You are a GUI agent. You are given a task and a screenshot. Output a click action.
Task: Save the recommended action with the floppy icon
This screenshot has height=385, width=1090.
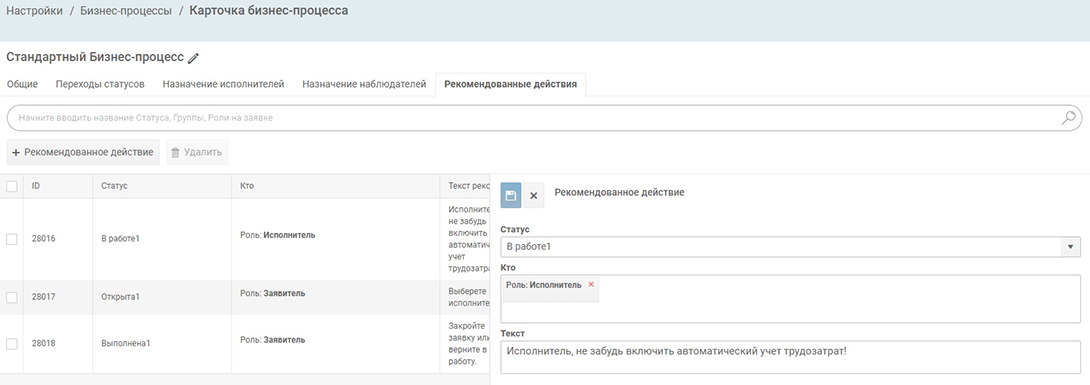510,195
